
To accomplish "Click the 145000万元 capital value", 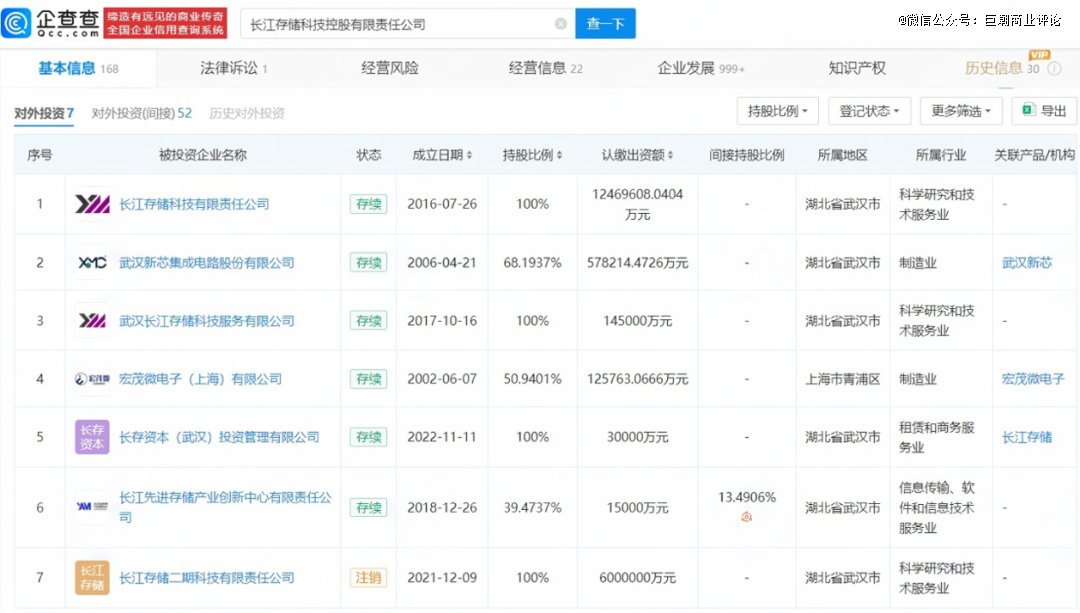I will 638,320.
